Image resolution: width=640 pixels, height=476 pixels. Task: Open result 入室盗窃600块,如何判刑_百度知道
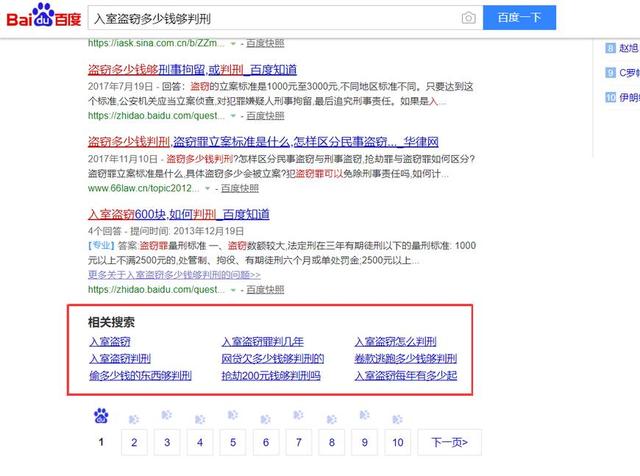point(179,214)
